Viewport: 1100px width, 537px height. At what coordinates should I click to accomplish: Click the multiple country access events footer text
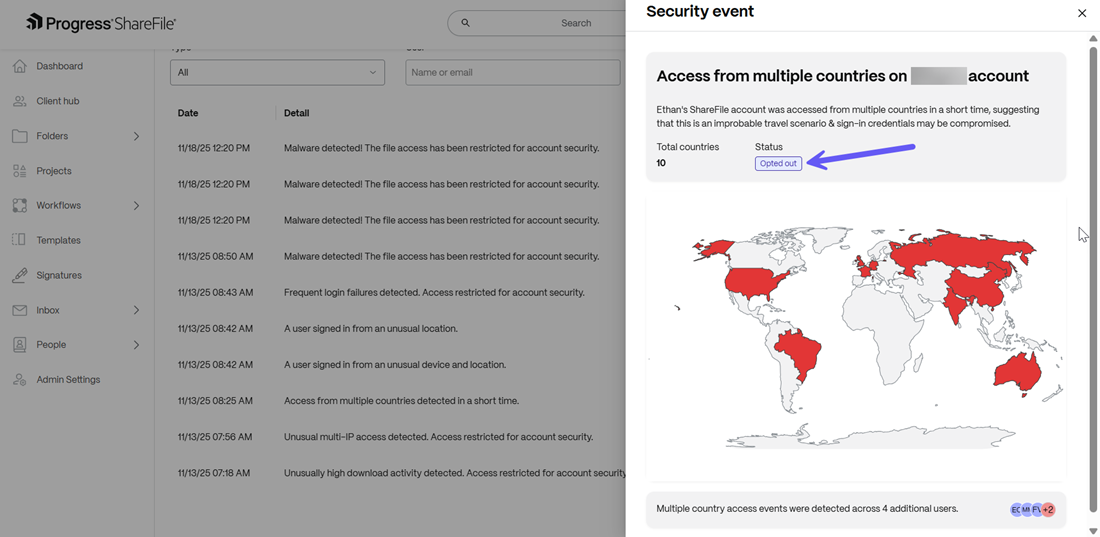[x=807, y=509]
